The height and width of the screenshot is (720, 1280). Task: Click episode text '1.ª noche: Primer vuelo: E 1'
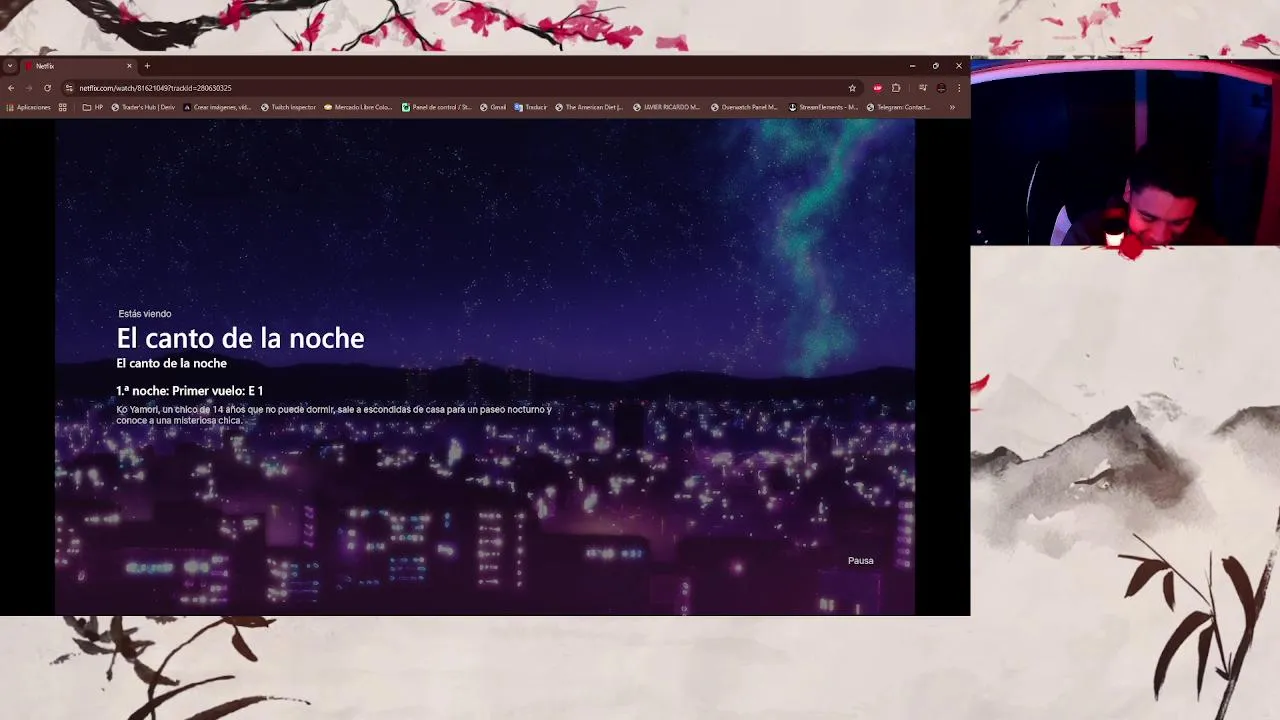tap(189, 391)
